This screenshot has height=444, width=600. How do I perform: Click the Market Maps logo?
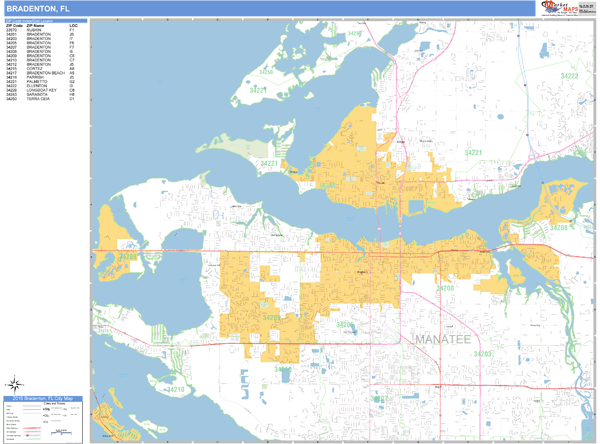click(x=559, y=8)
